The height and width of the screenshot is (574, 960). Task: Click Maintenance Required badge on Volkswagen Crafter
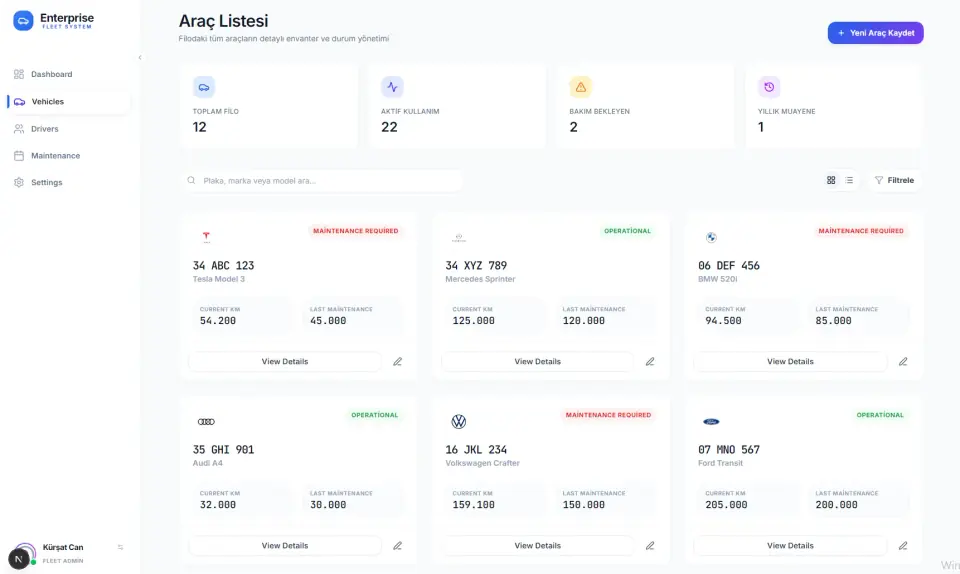click(x=609, y=416)
